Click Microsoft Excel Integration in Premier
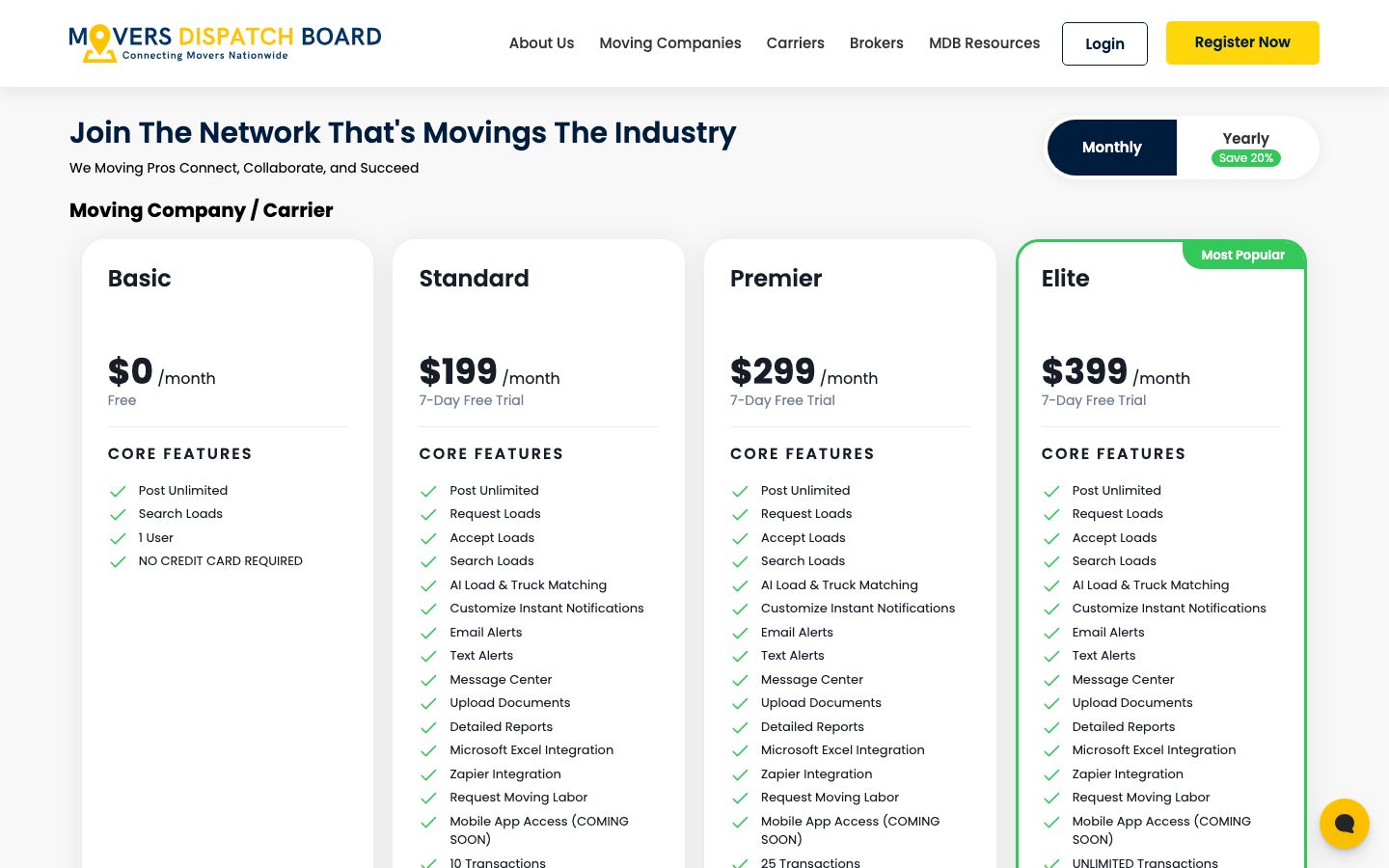The width and height of the screenshot is (1389, 868). [843, 750]
